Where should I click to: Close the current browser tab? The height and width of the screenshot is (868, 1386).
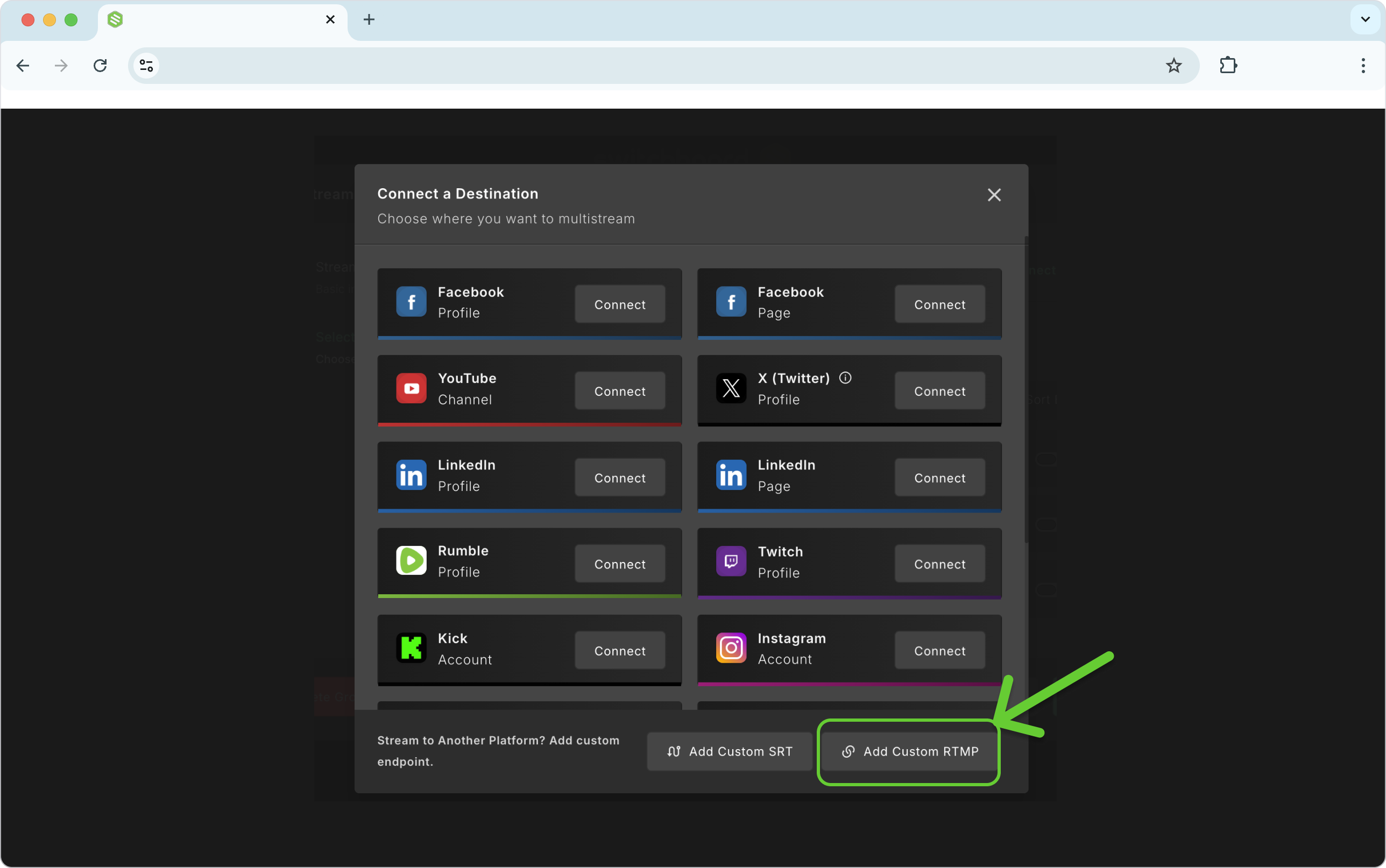point(330,19)
